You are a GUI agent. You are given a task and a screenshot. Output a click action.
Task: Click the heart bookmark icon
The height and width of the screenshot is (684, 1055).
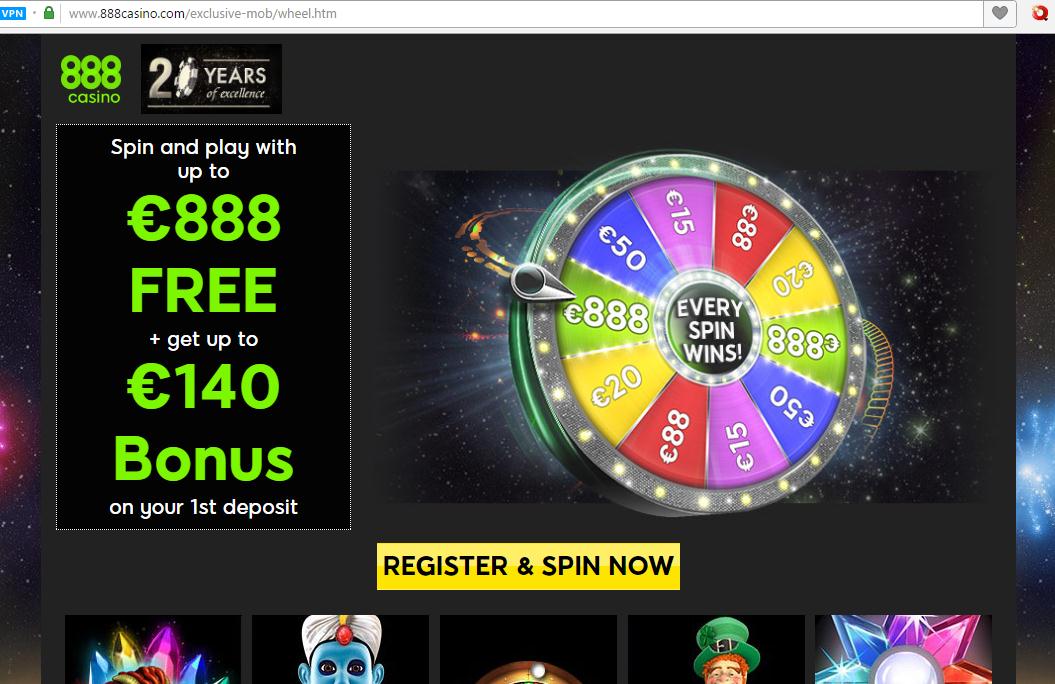[x=1000, y=13]
